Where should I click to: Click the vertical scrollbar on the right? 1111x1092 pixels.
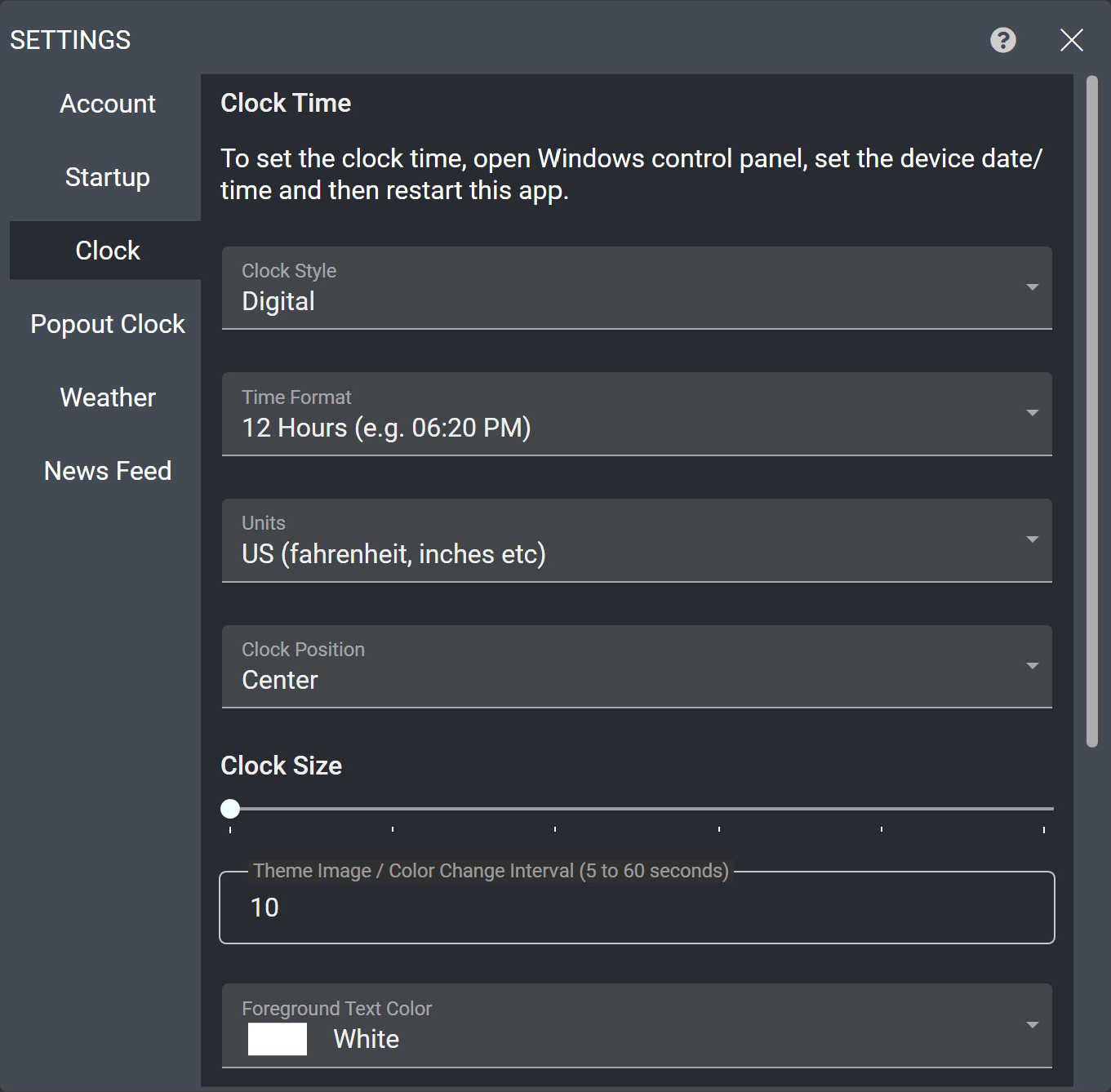pyautogui.click(x=1094, y=408)
